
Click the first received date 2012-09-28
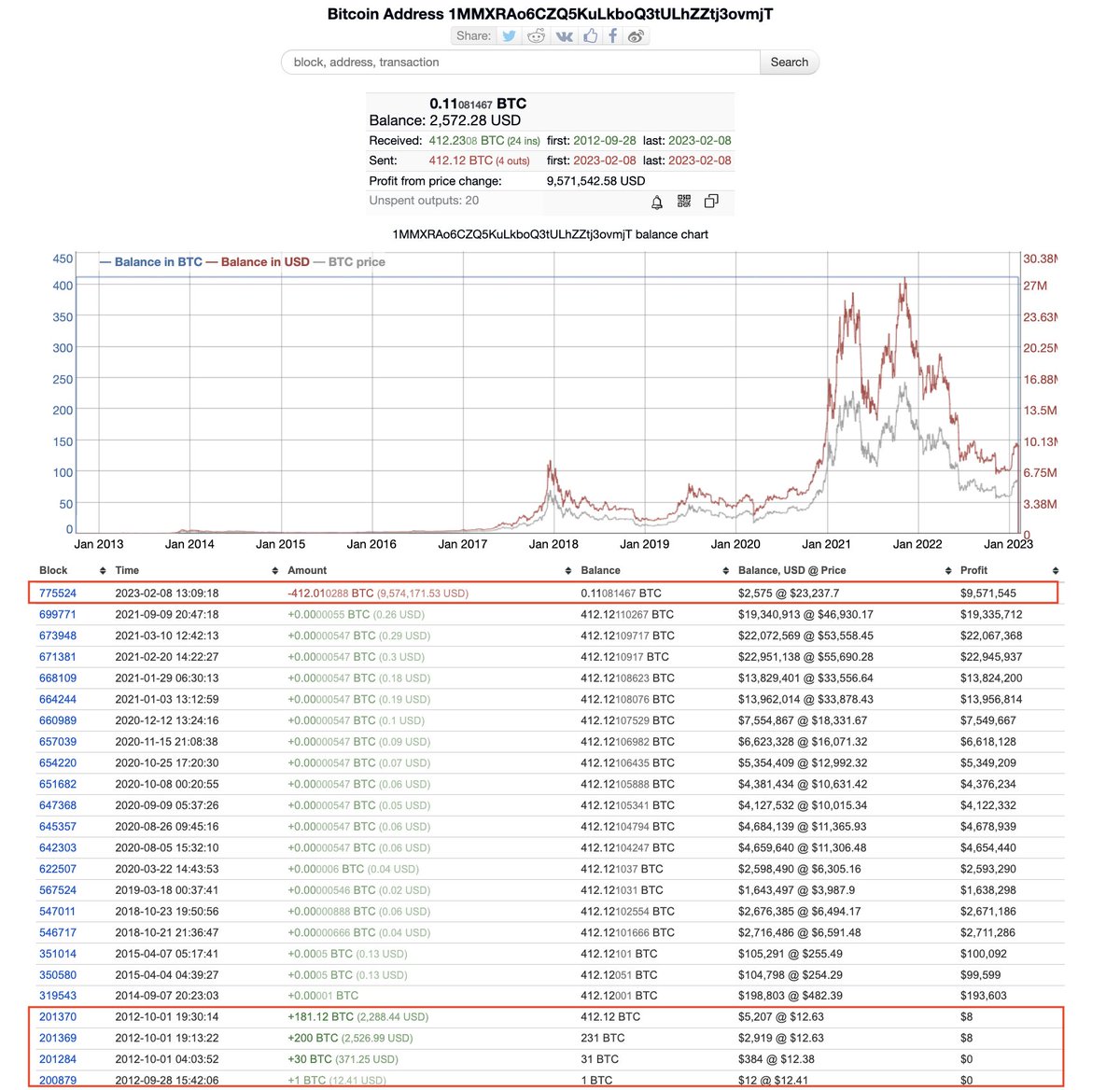pos(605,141)
